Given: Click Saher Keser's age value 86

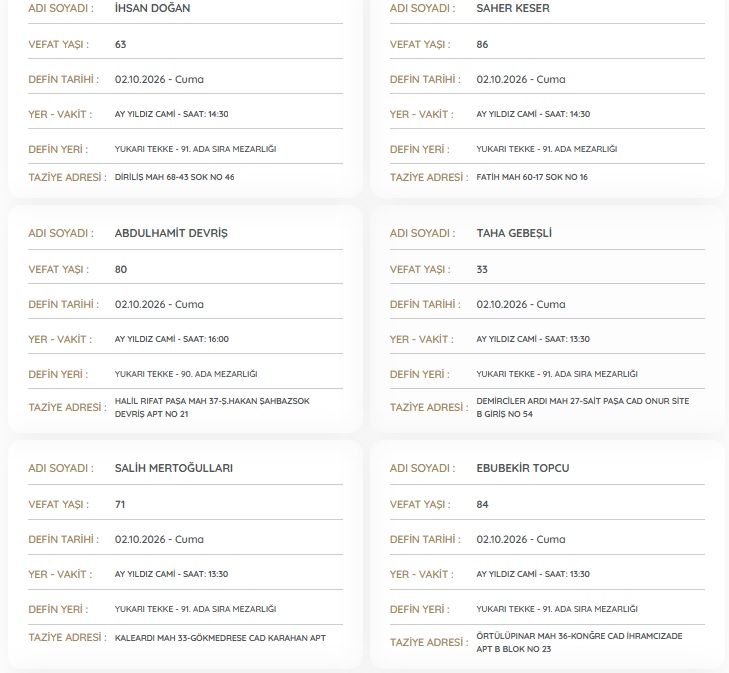Looking at the screenshot, I should pos(482,44).
